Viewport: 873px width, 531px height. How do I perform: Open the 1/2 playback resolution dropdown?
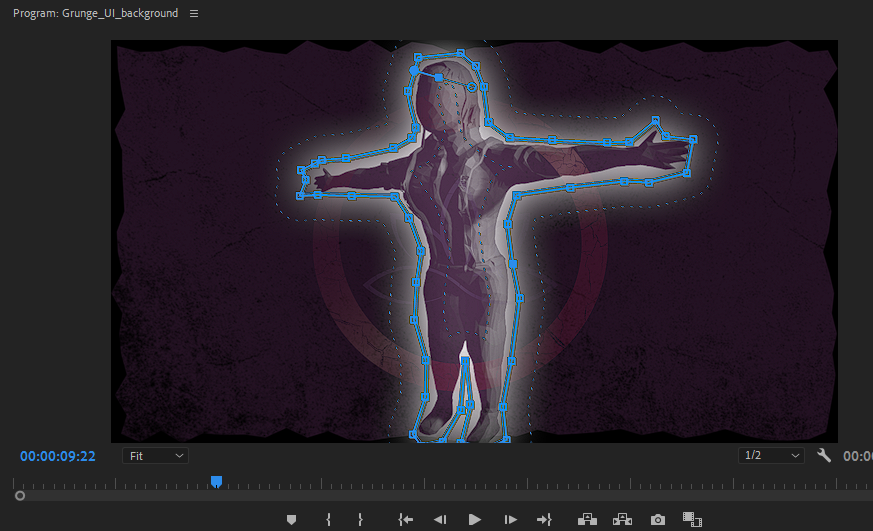point(771,456)
